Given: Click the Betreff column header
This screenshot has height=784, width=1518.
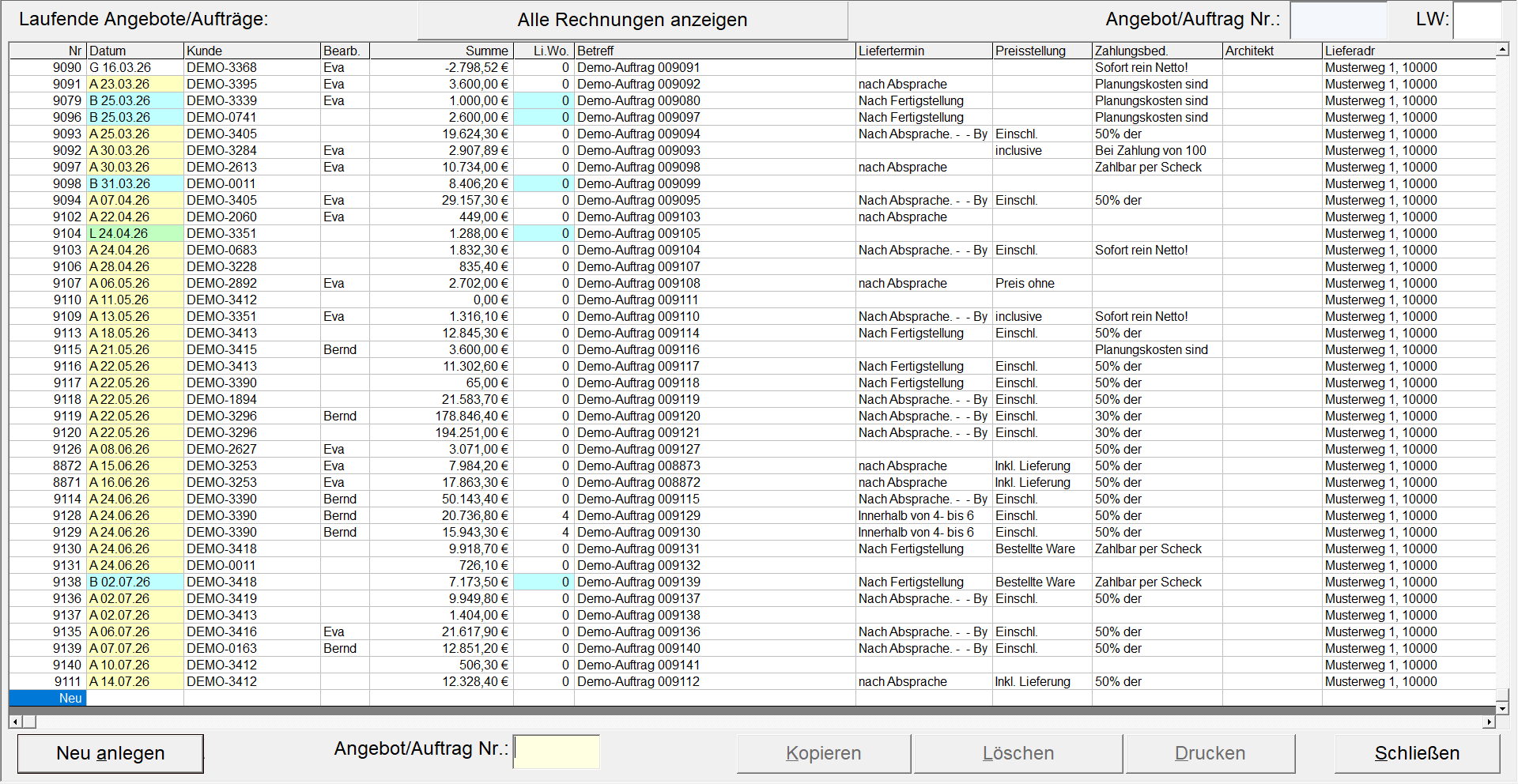Looking at the screenshot, I should (x=715, y=51).
